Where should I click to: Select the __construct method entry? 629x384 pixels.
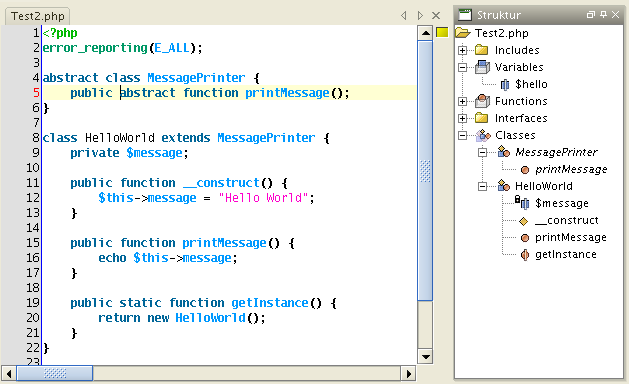[x=566, y=220]
